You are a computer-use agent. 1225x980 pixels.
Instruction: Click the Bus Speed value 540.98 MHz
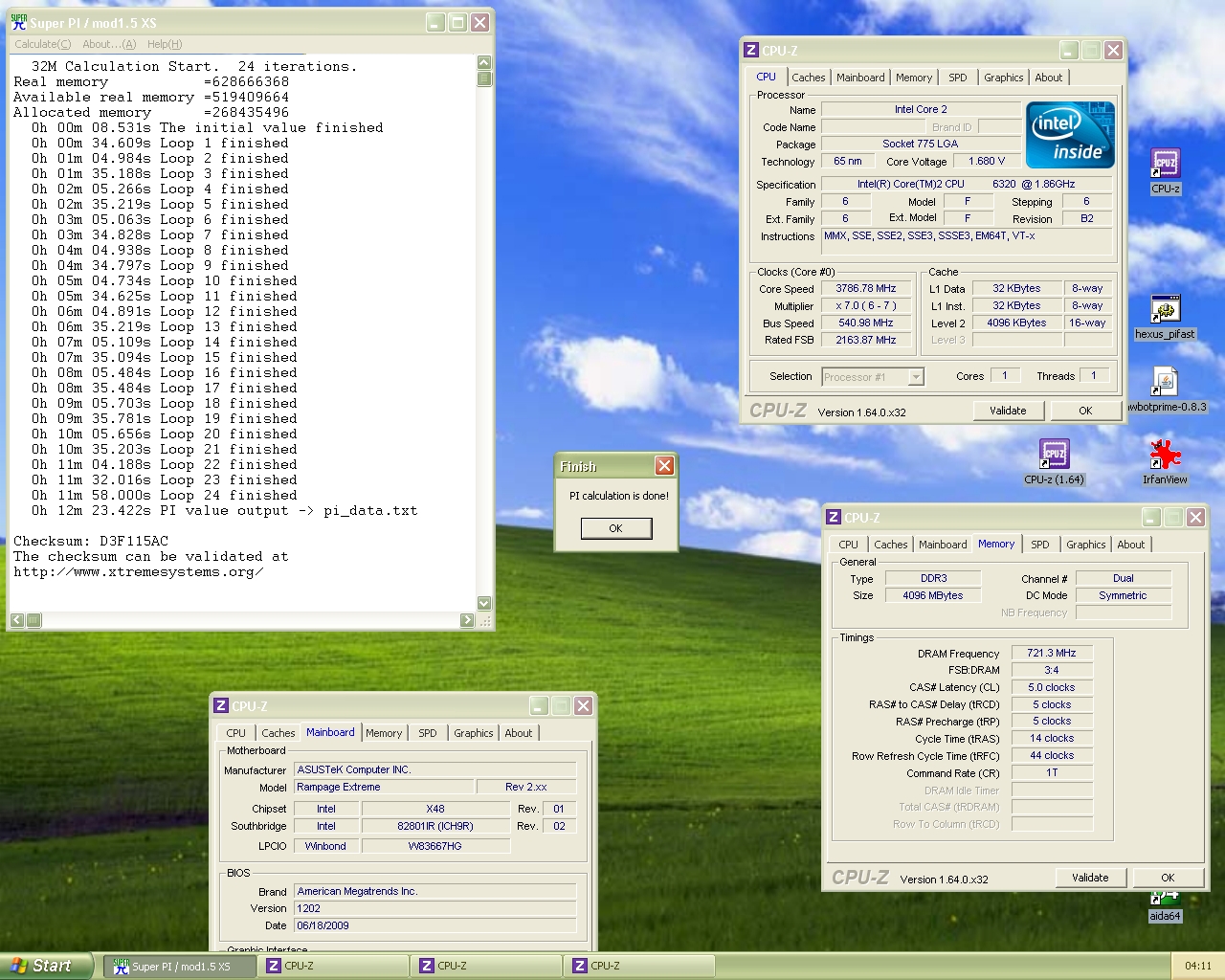866,323
